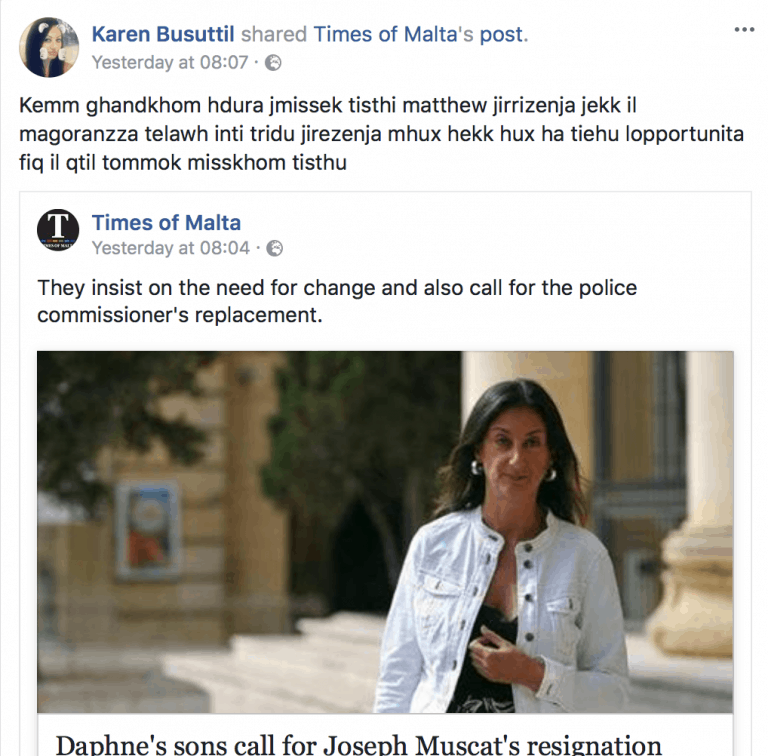Select the Times of Malta round logo
The image size is (768, 756).
point(58,230)
